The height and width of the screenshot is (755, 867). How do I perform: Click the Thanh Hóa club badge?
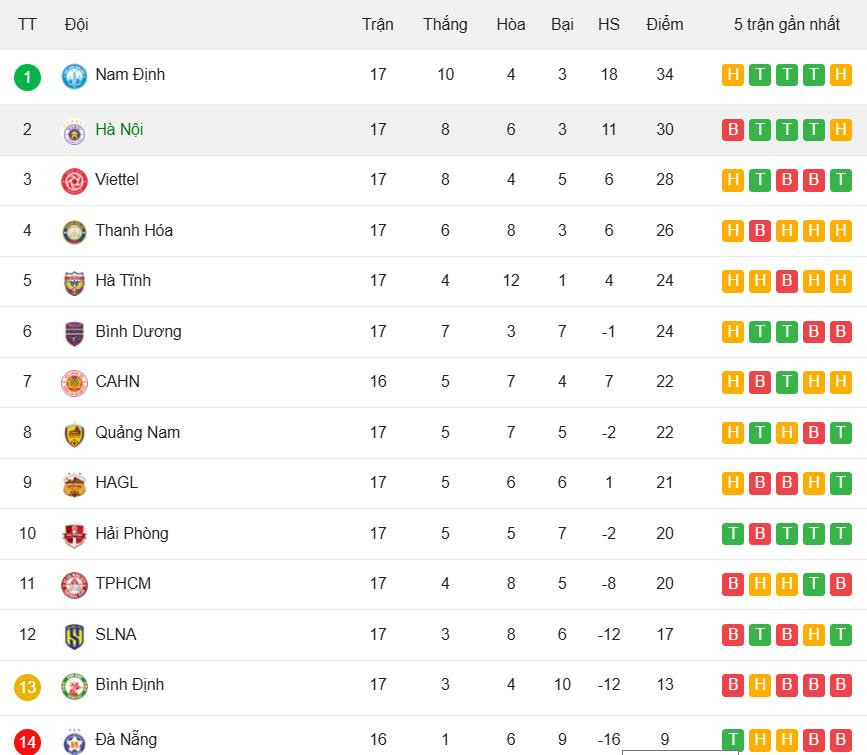(74, 232)
